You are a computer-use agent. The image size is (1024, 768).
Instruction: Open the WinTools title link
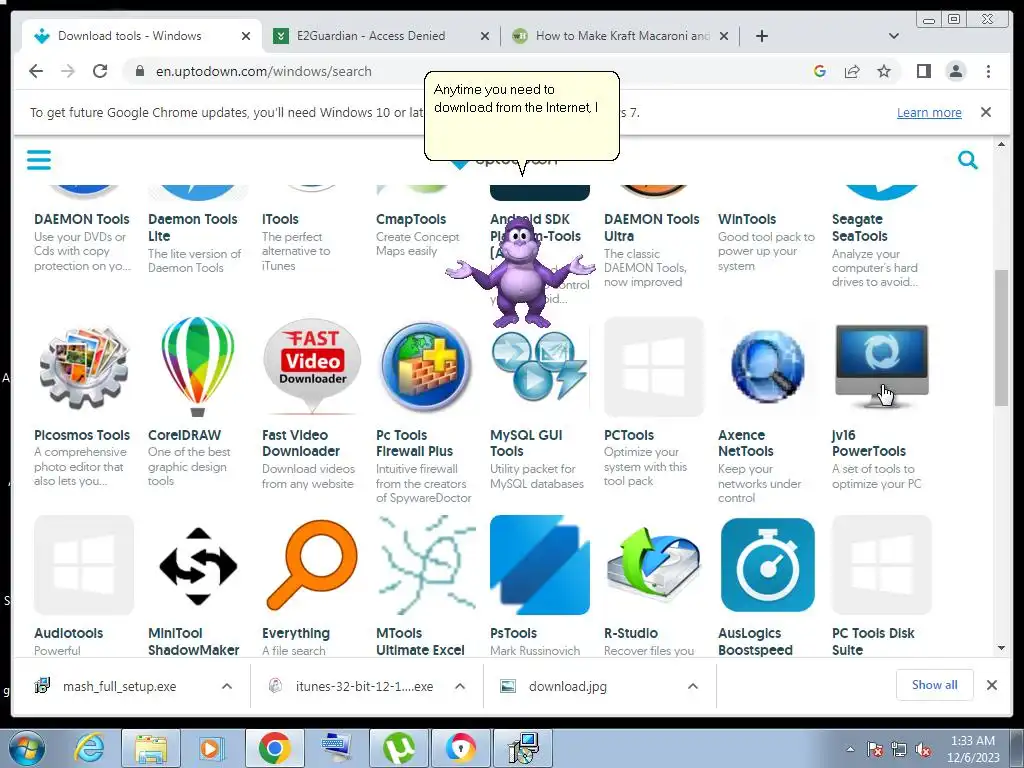(747, 219)
